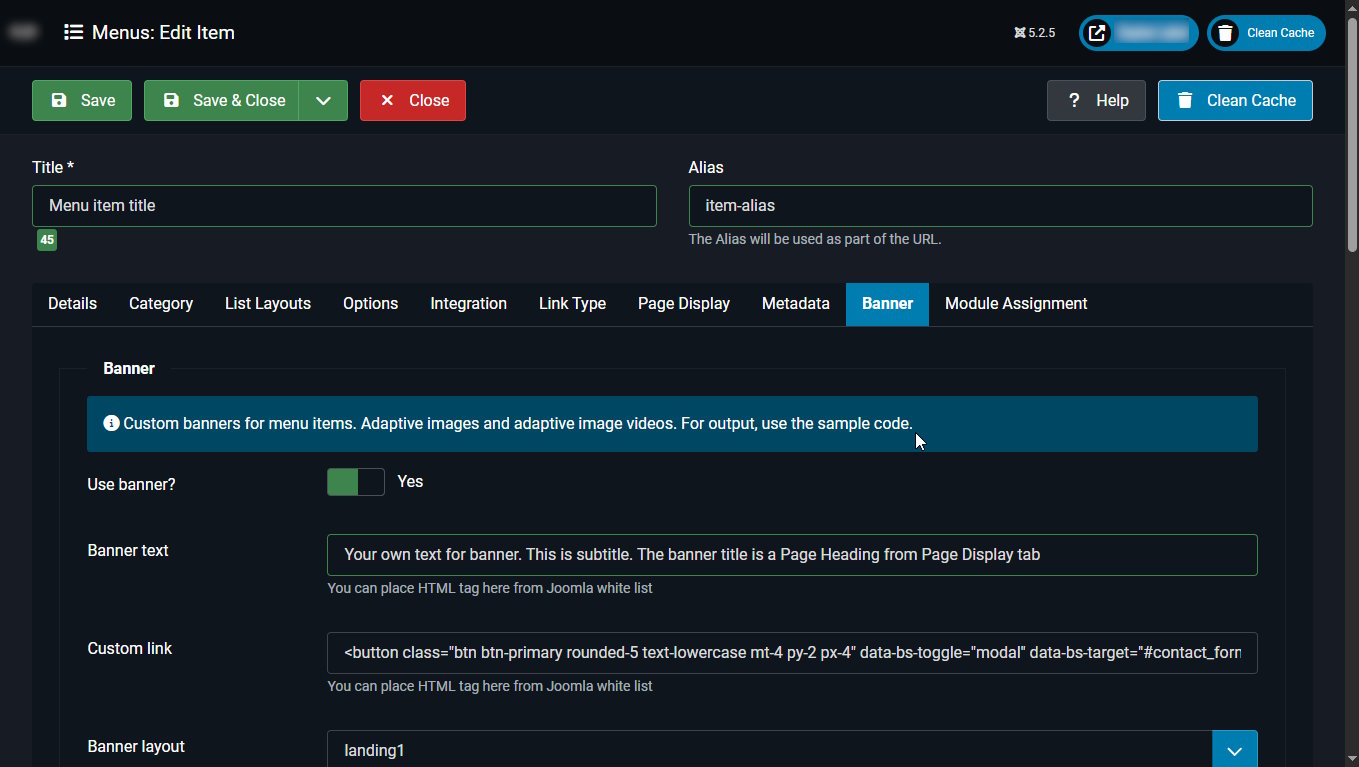
Task: Click the Title input field
Action: point(344,206)
